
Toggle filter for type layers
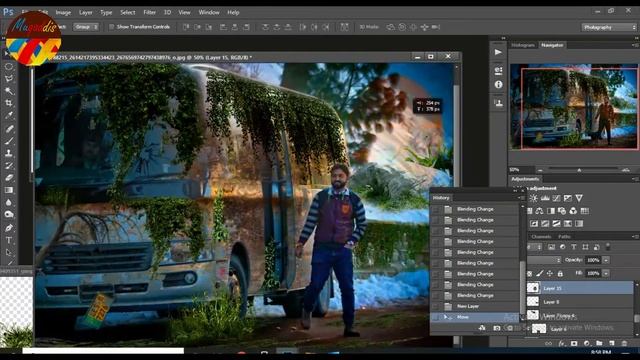(x=574, y=247)
